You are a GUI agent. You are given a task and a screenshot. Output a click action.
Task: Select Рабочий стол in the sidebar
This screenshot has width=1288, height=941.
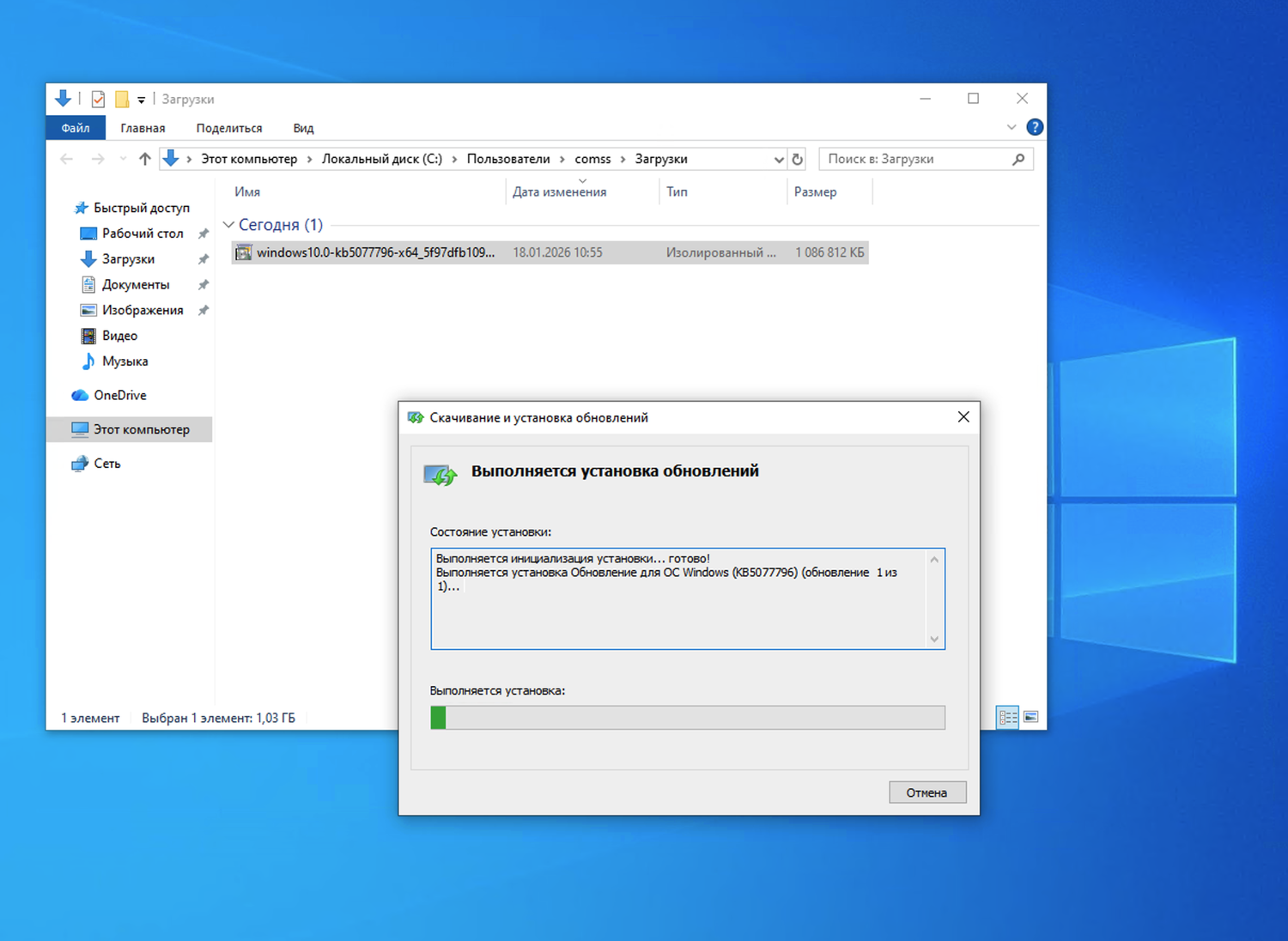pyautogui.click(x=143, y=234)
